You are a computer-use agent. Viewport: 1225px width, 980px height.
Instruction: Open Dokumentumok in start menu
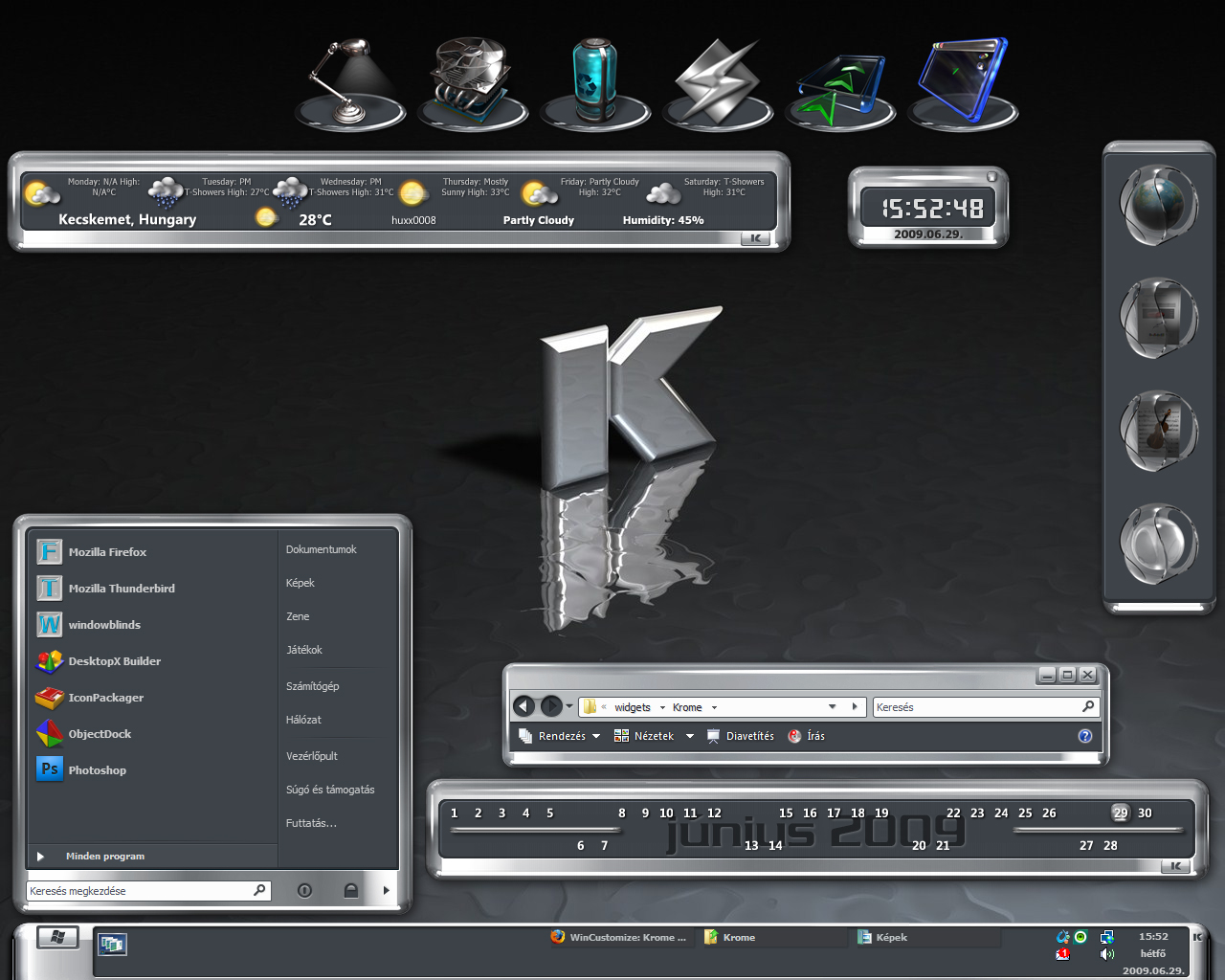(321, 549)
